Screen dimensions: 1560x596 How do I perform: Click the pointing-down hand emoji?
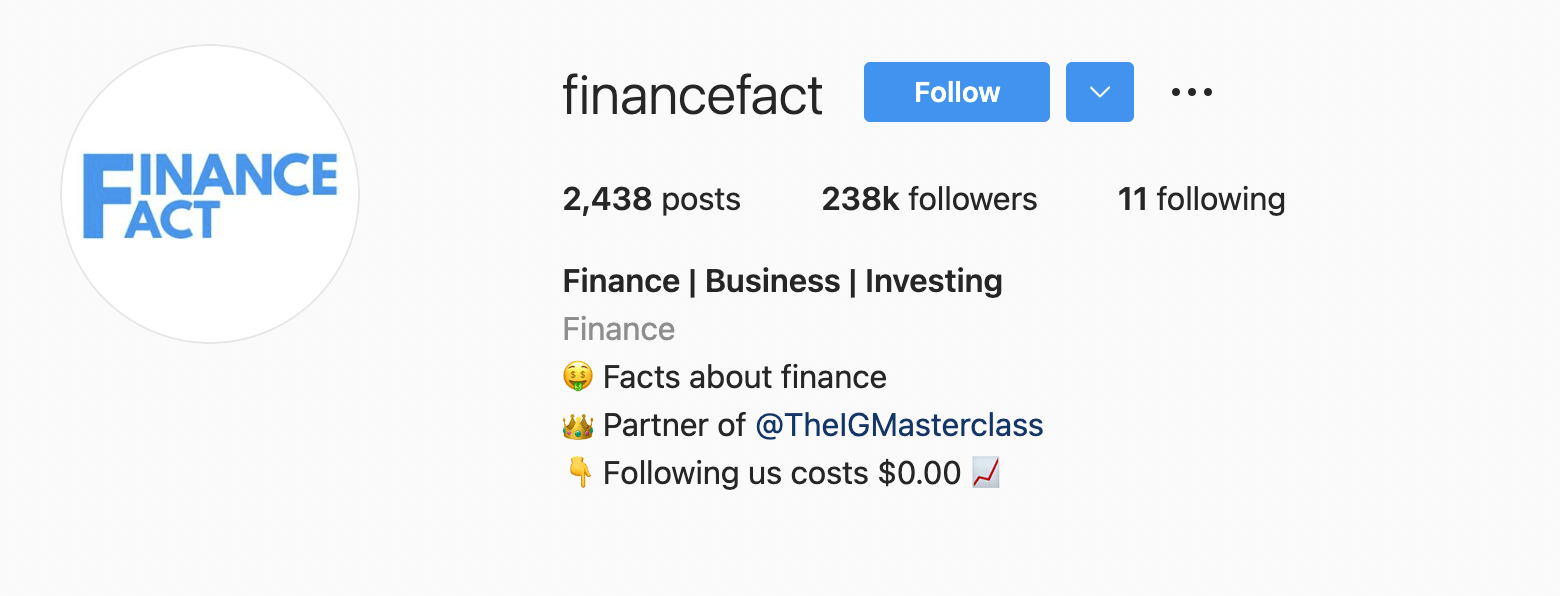[x=578, y=472]
